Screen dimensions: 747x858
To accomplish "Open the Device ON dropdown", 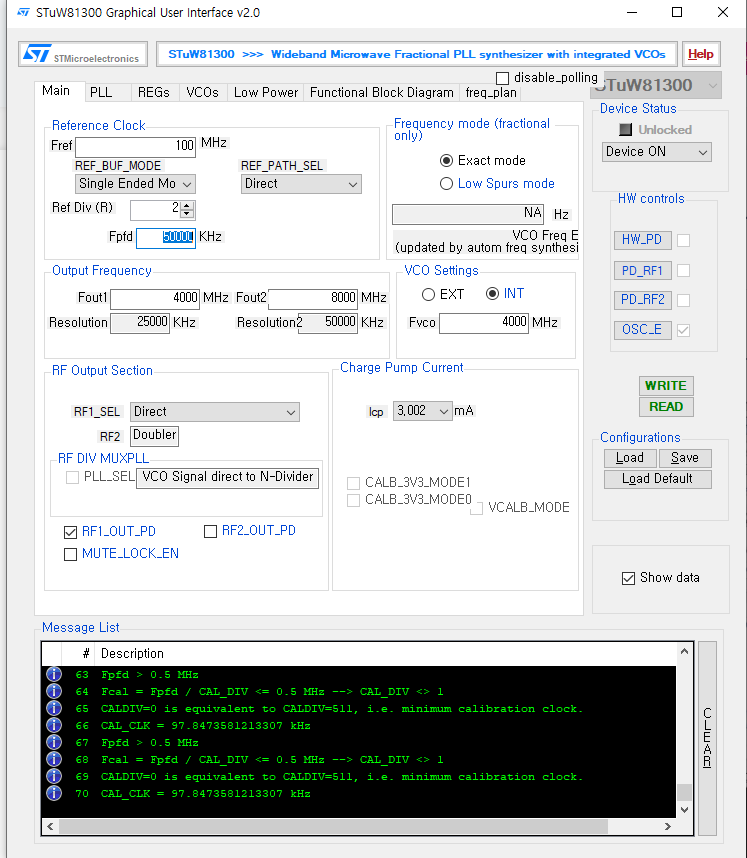I will pyautogui.click(x=657, y=152).
